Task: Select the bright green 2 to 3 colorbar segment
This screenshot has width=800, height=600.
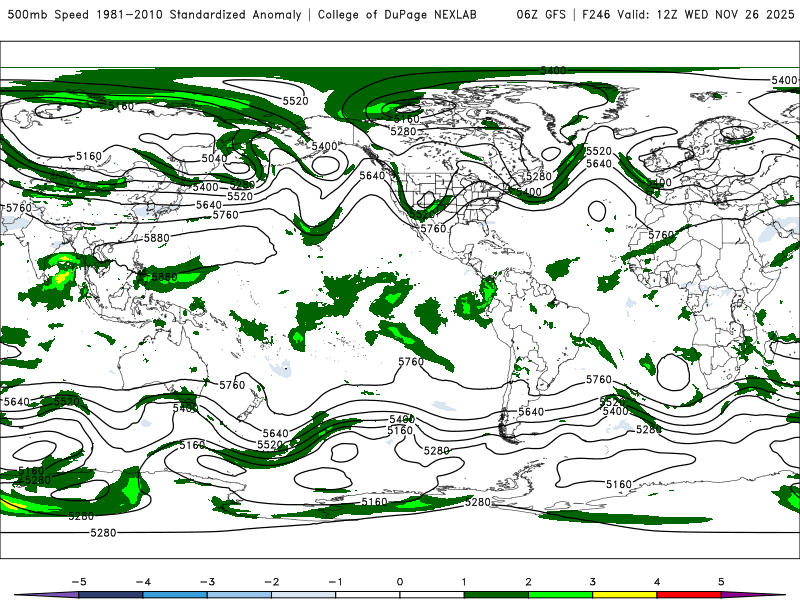Action: click(x=560, y=595)
